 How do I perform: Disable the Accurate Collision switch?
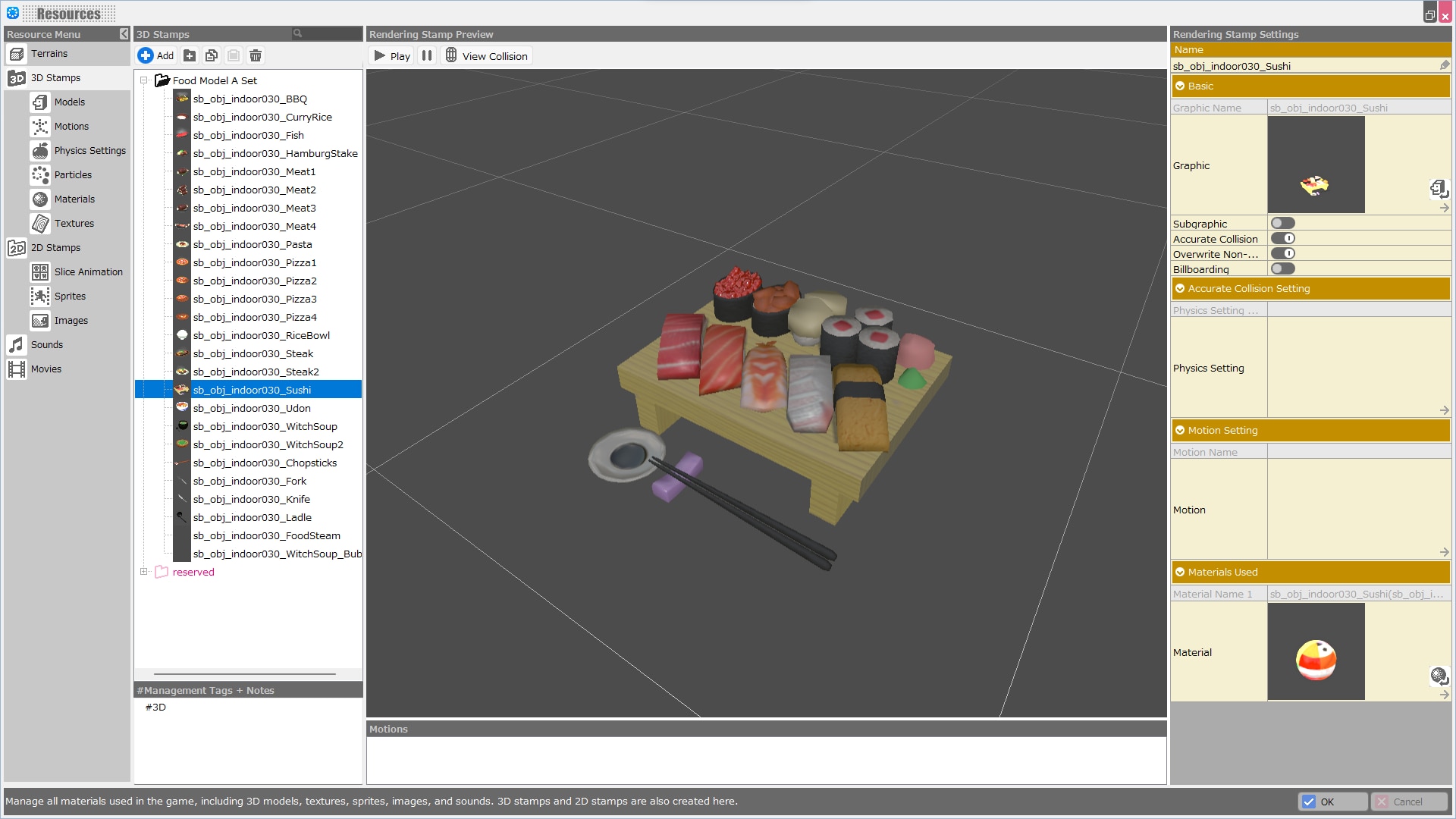click(x=1283, y=239)
